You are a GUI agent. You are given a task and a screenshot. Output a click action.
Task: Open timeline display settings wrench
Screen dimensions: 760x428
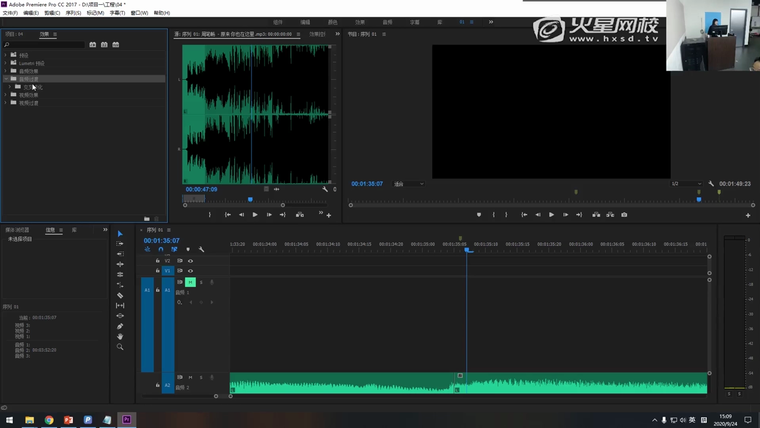(x=201, y=250)
